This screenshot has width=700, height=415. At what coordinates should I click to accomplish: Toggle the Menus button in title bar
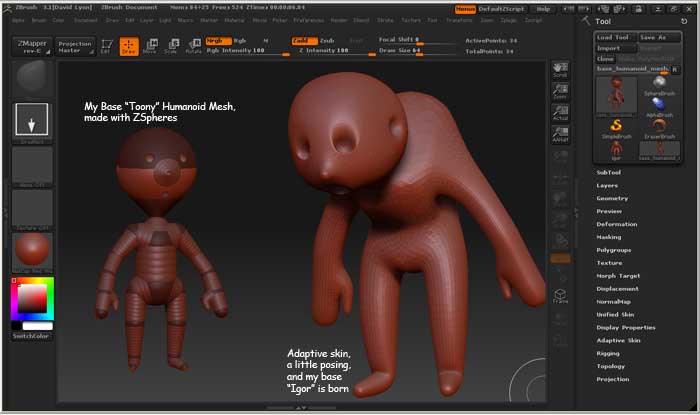coord(465,9)
